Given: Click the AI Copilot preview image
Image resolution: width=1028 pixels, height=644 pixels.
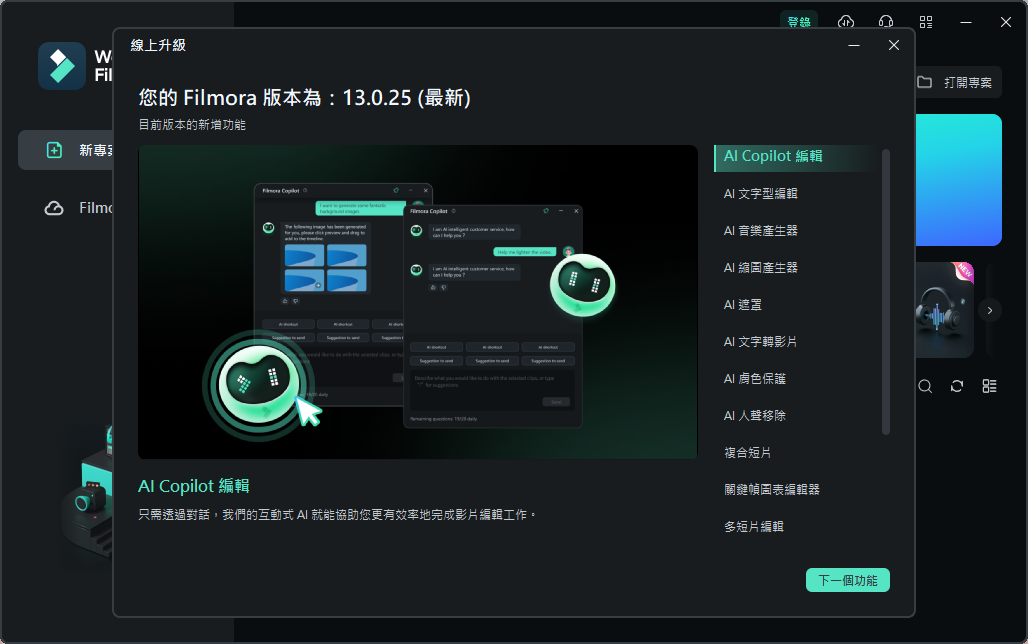Looking at the screenshot, I should tap(418, 302).
